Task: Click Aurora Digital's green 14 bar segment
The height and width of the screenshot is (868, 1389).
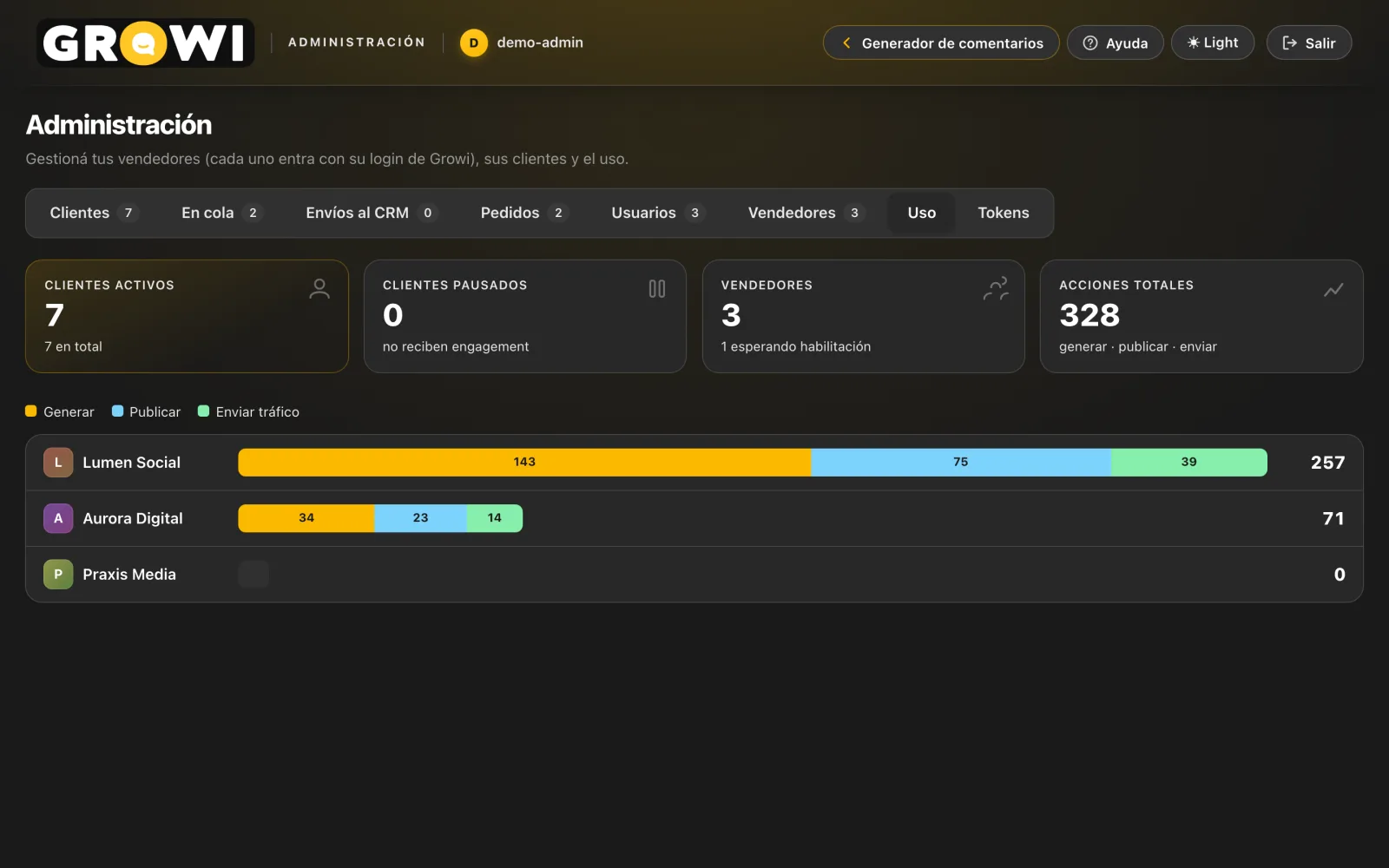Action: click(x=495, y=517)
